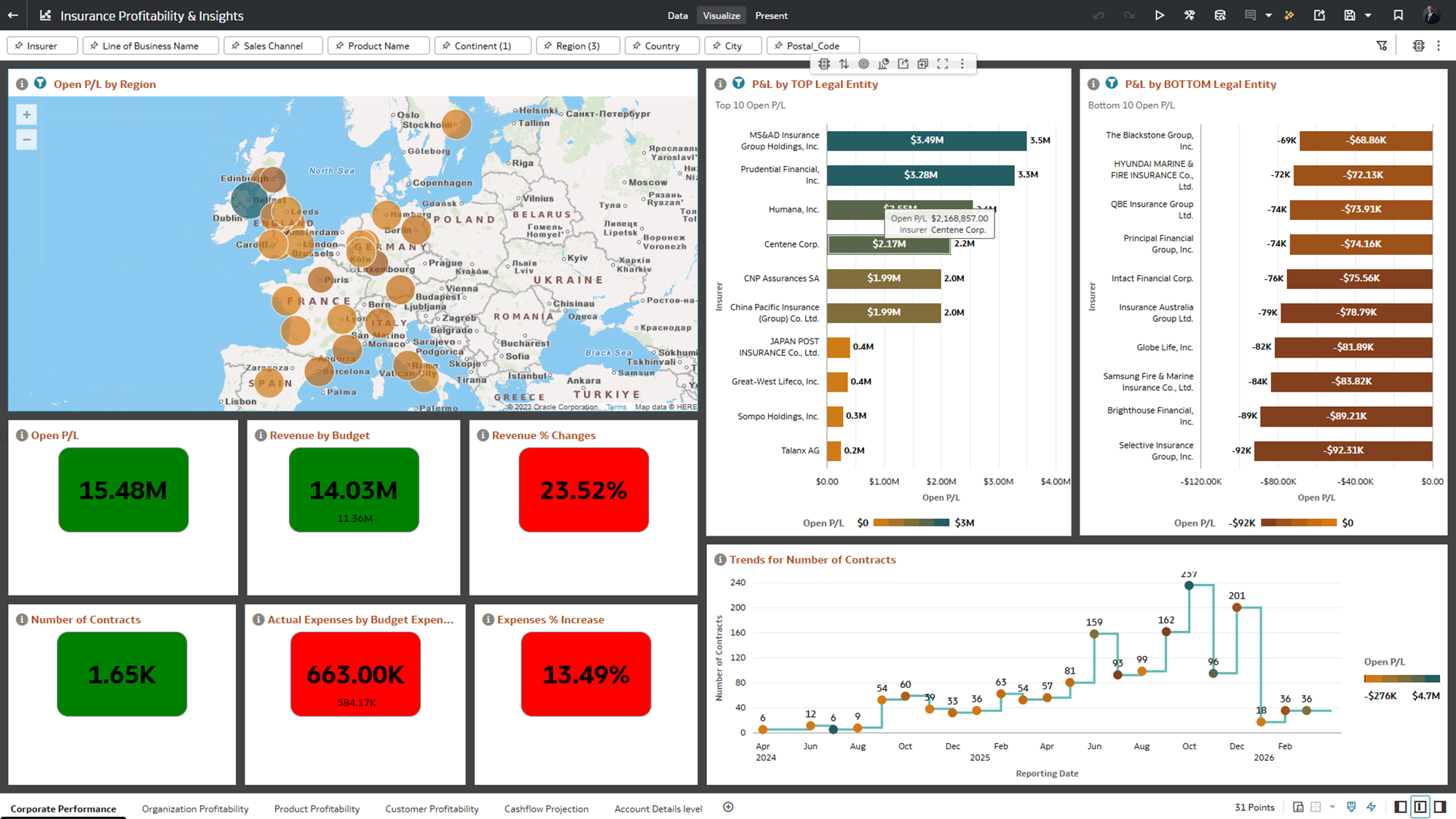Click the bookmark icon in header
This screenshot has width=1456, height=819.
click(1398, 15)
